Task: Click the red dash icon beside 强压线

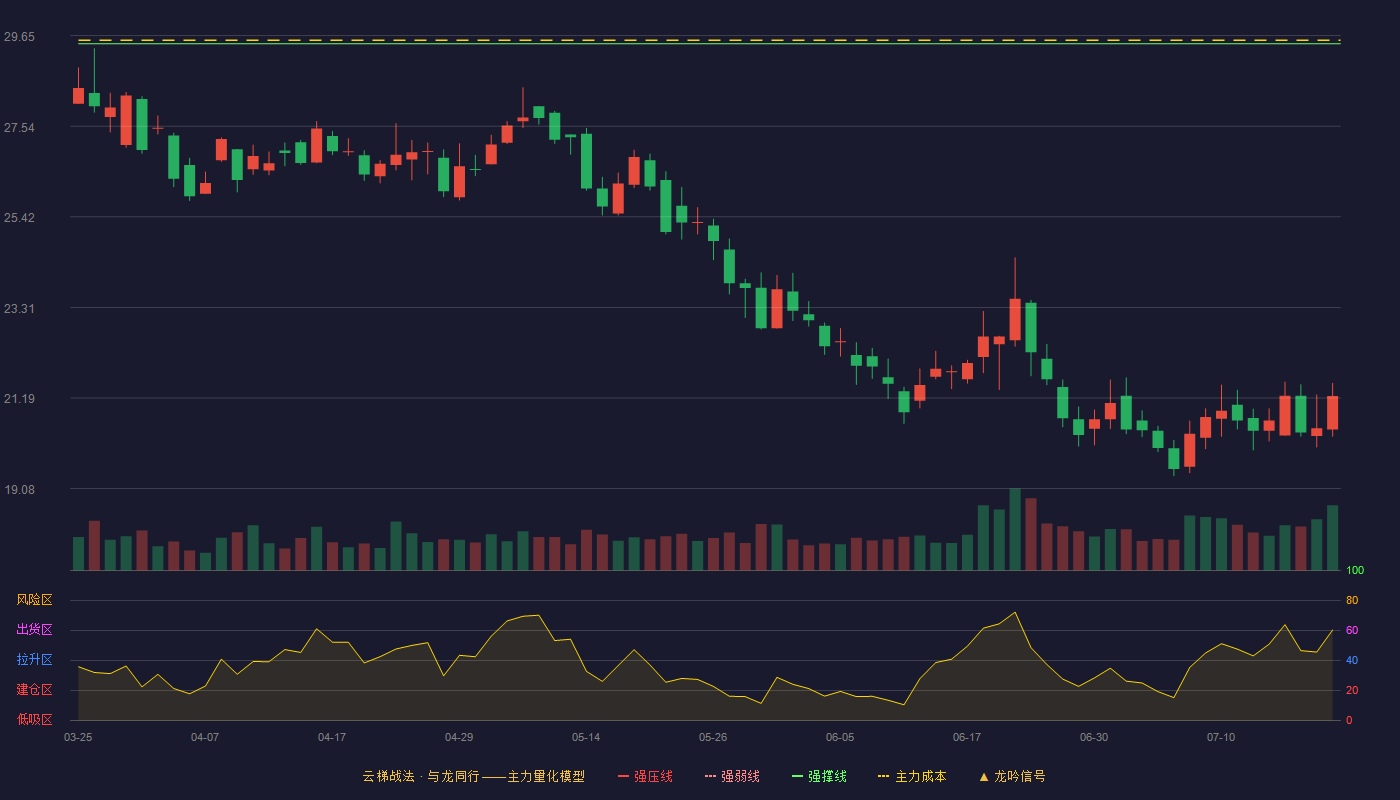Action: tap(624, 777)
